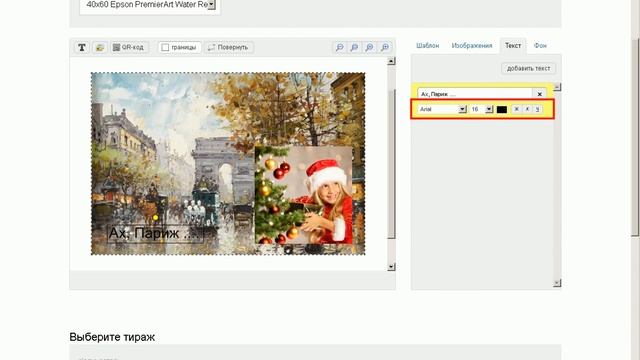Click the Выберите тираж heading

point(112,337)
